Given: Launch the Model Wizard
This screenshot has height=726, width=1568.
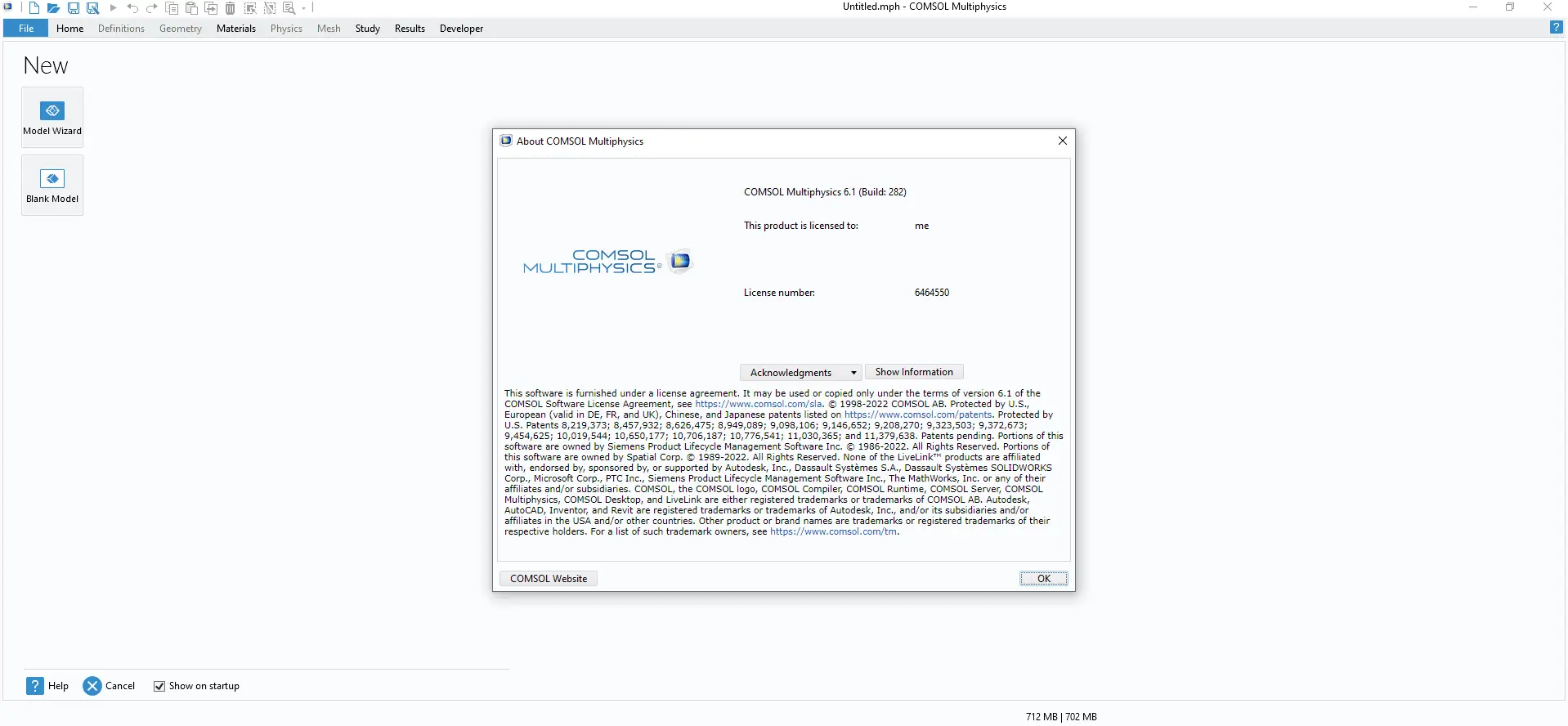Looking at the screenshot, I should 52,118.
